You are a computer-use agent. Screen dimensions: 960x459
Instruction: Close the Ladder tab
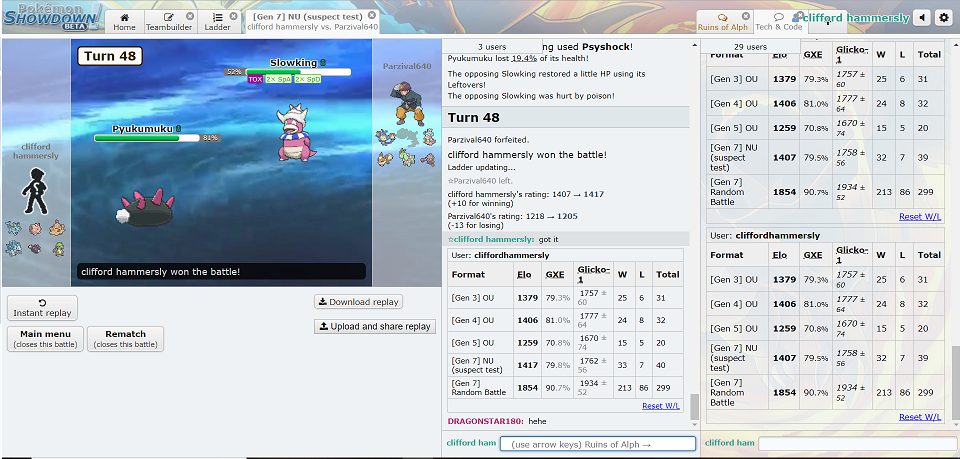[234, 16]
